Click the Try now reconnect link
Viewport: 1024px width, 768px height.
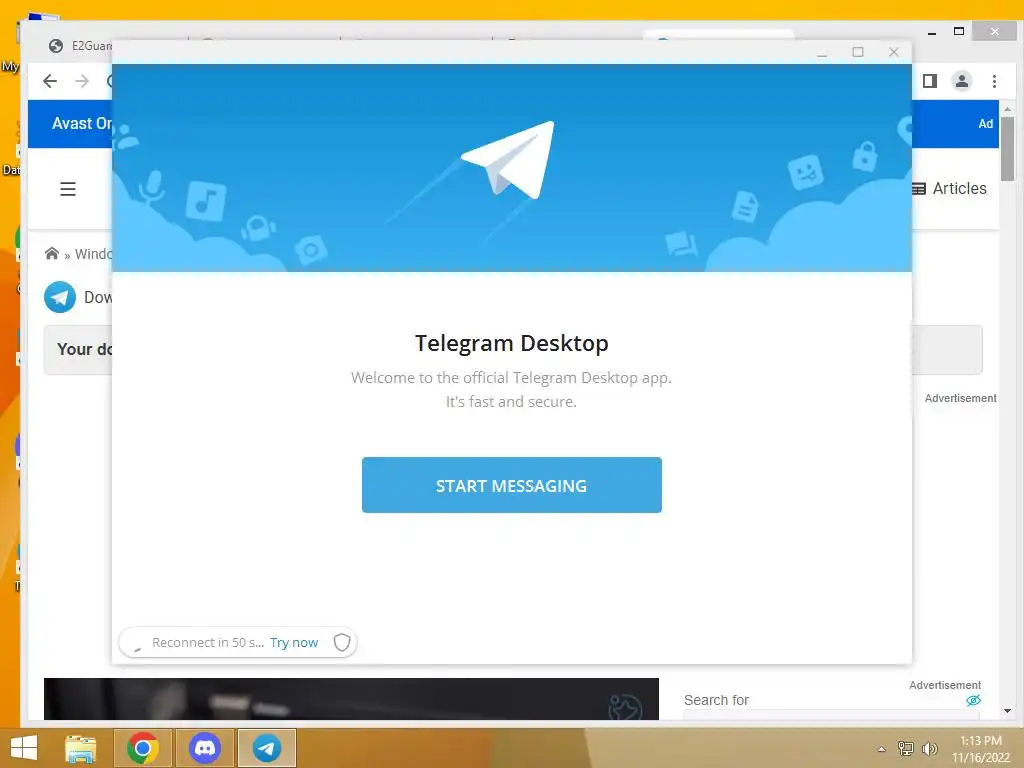(294, 643)
